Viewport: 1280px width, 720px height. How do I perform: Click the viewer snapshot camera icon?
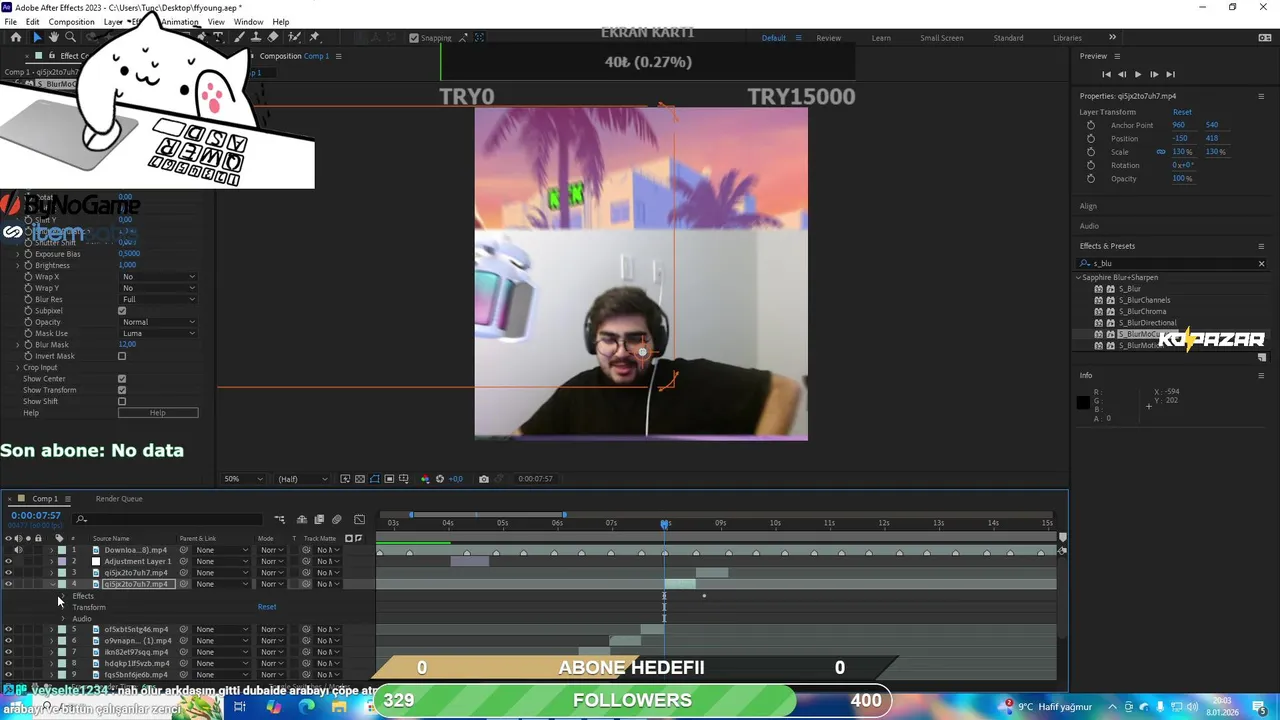(484, 479)
